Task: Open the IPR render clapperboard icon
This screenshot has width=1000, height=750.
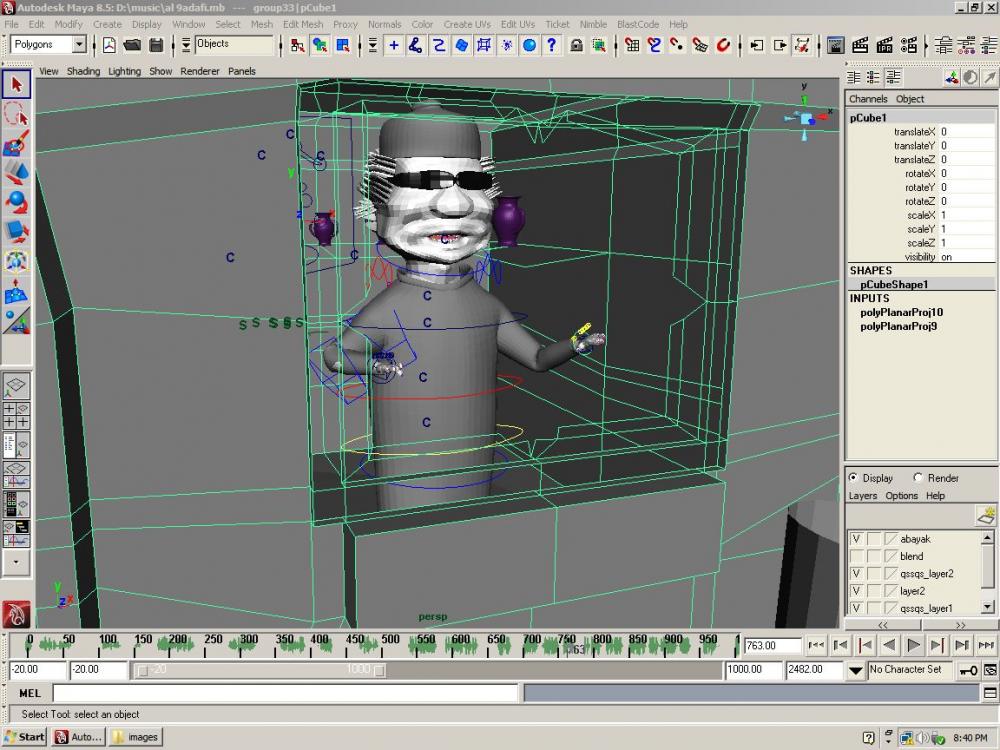Action: click(884, 45)
